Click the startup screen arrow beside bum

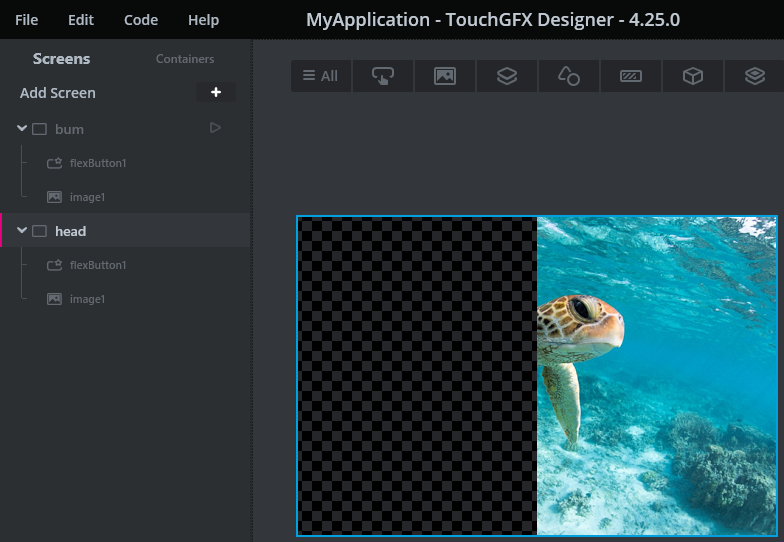[215, 128]
